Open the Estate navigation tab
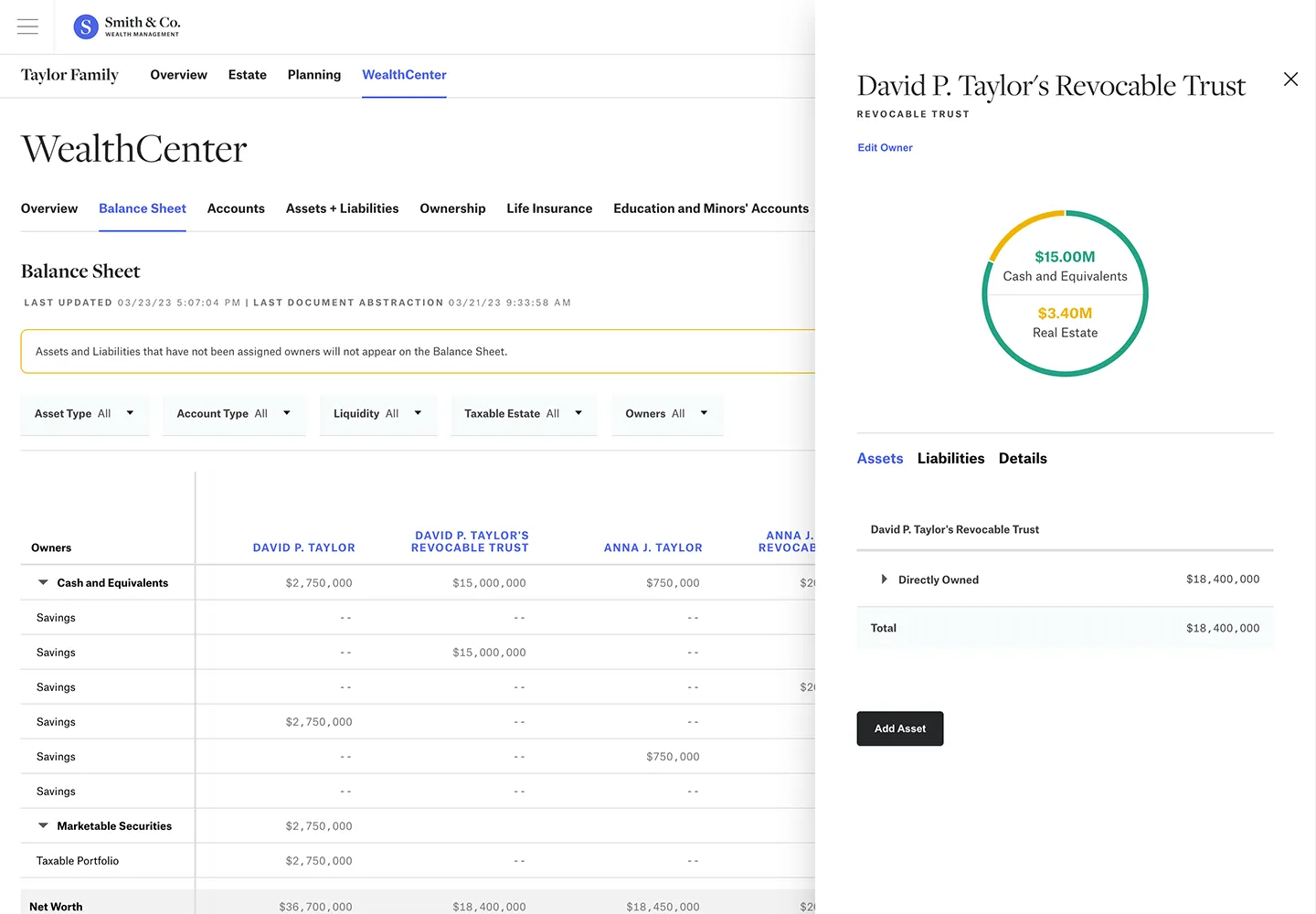Image resolution: width=1316 pixels, height=914 pixels. pyautogui.click(x=248, y=75)
